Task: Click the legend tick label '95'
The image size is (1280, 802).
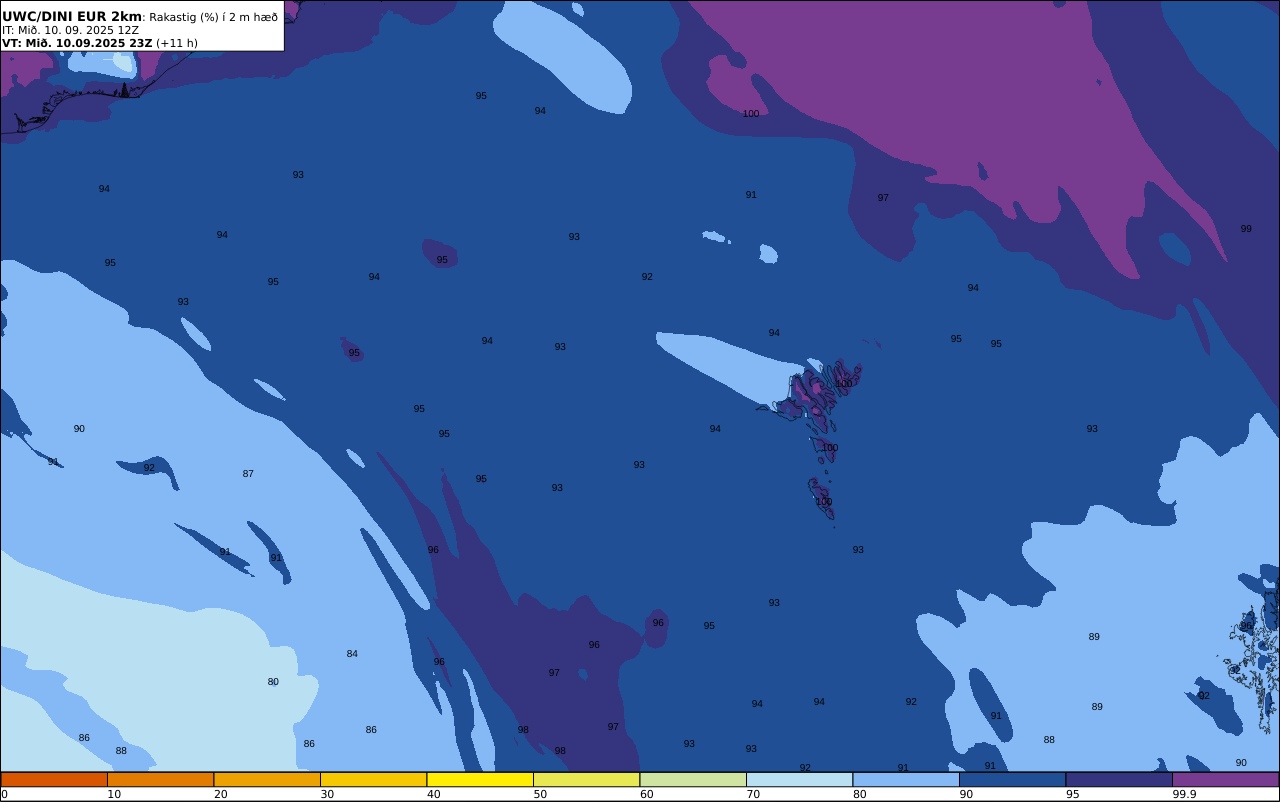Action: tap(1073, 794)
